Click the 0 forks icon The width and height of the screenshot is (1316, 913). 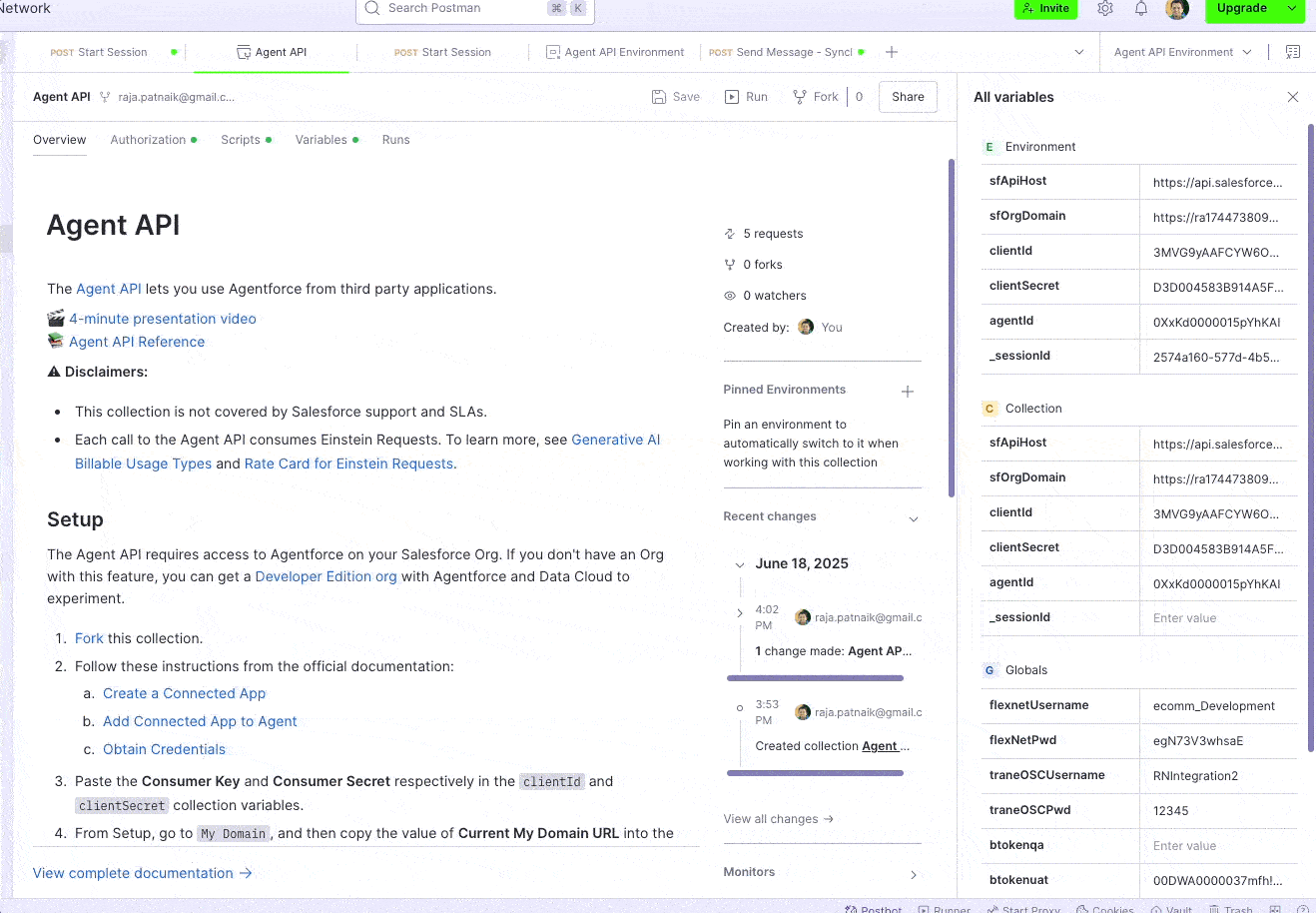coord(729,265)
